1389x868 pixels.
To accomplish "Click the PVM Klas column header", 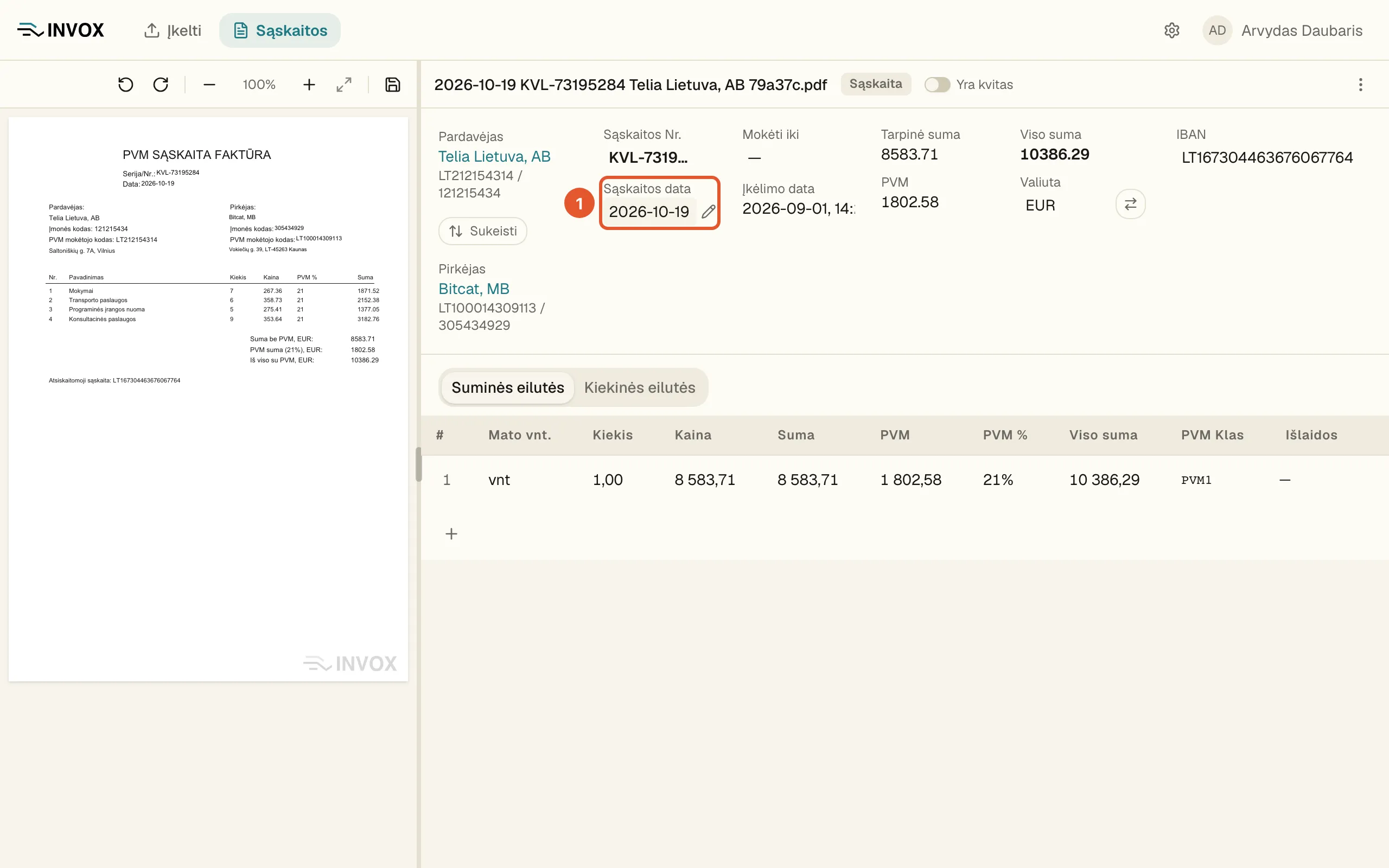I will [x=1212, y=435].
